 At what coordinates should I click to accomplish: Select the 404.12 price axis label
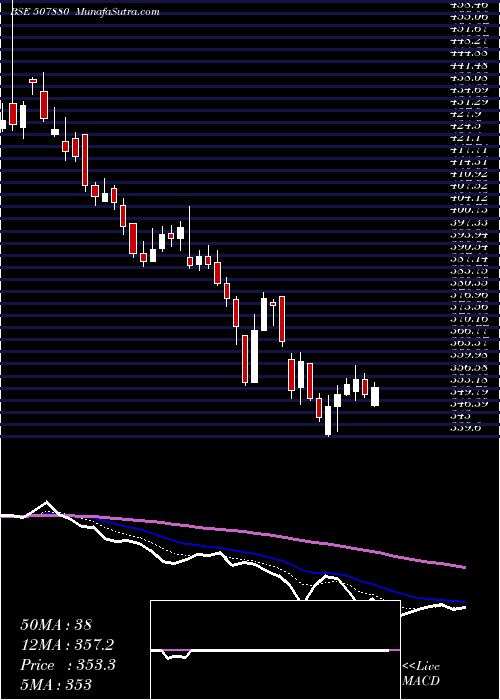click(469, 198)
